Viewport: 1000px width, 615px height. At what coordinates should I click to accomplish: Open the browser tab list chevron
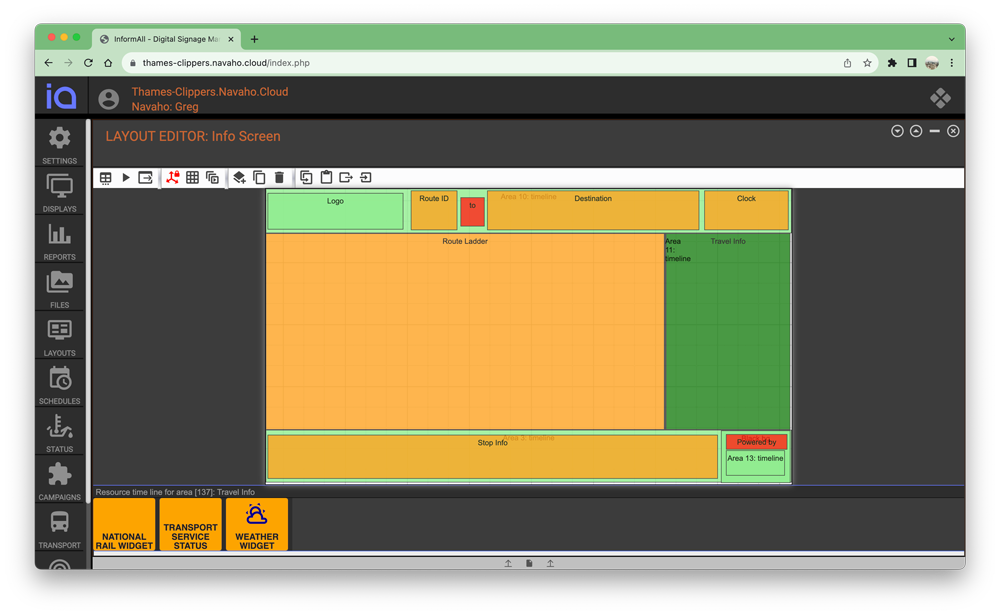coord(951,39)
